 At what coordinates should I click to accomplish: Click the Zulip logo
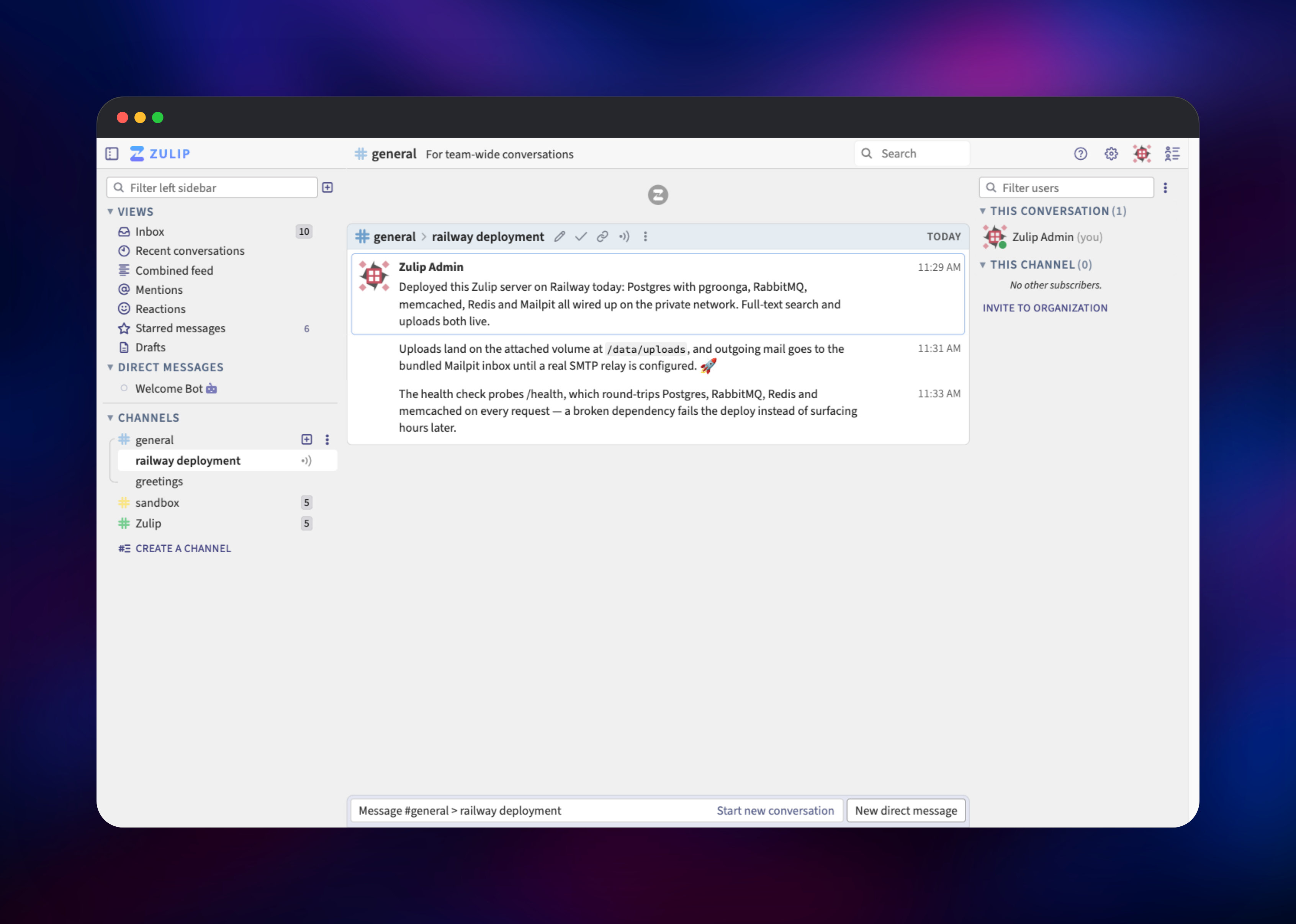pyautogui.click(x=160, y=154)
